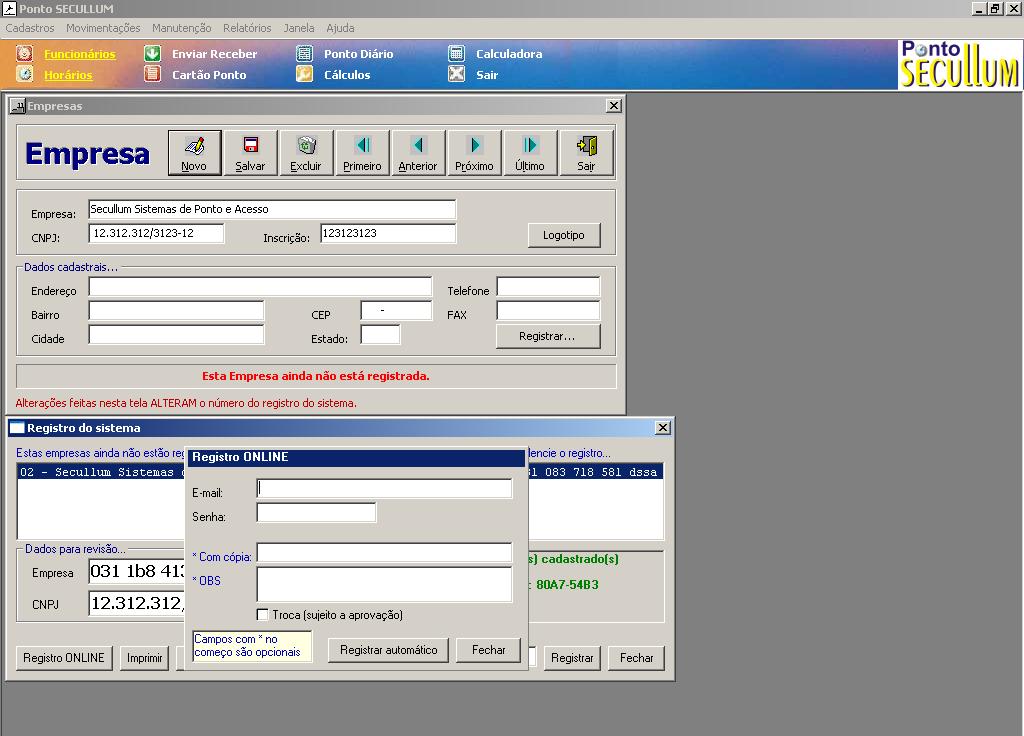Click the Empresa revision code field
This screenshot has height=736, width=1024.
(137, 571)
